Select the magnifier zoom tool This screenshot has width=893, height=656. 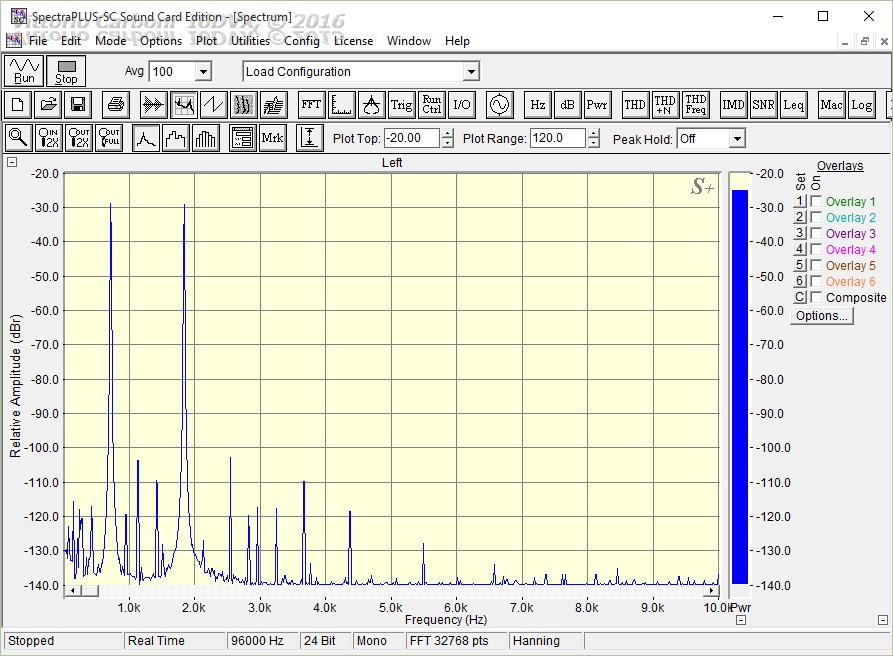[x=18, y=138]
